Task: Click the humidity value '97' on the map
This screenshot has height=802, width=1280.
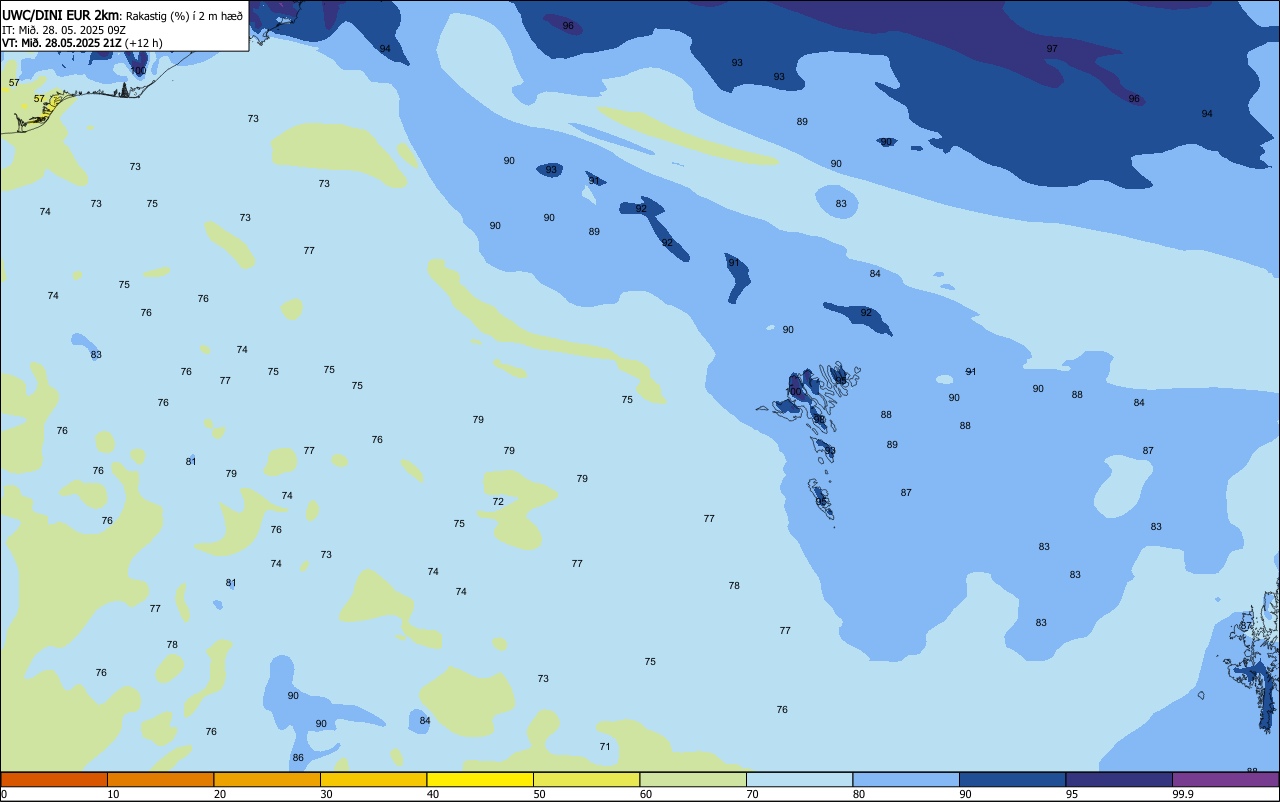Action: pyautogui.click(x=1052, y=48)
